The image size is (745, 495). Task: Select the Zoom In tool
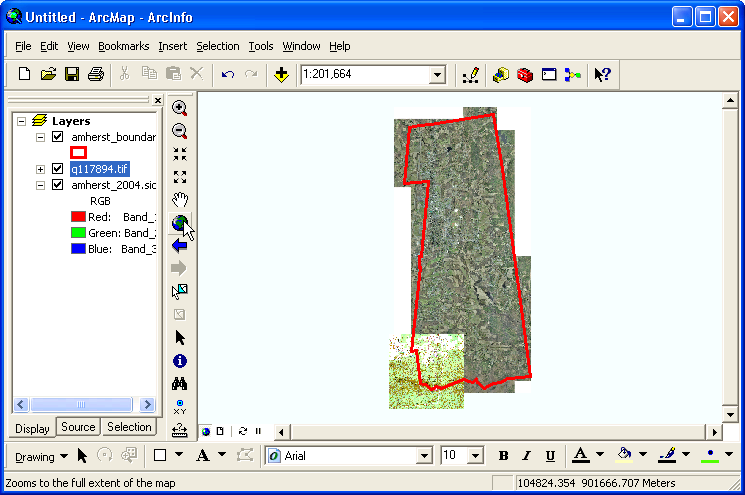(x=180, y=107)
